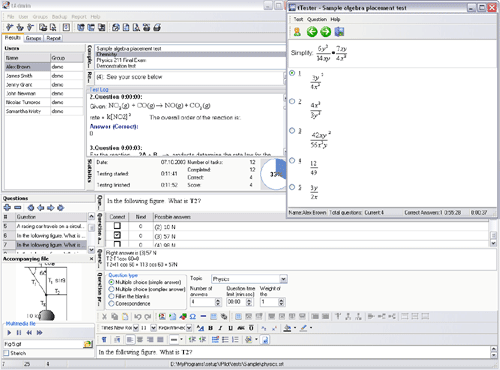Click the Fig5.gif file name field

pyautogui.click(x=43, y=344)
